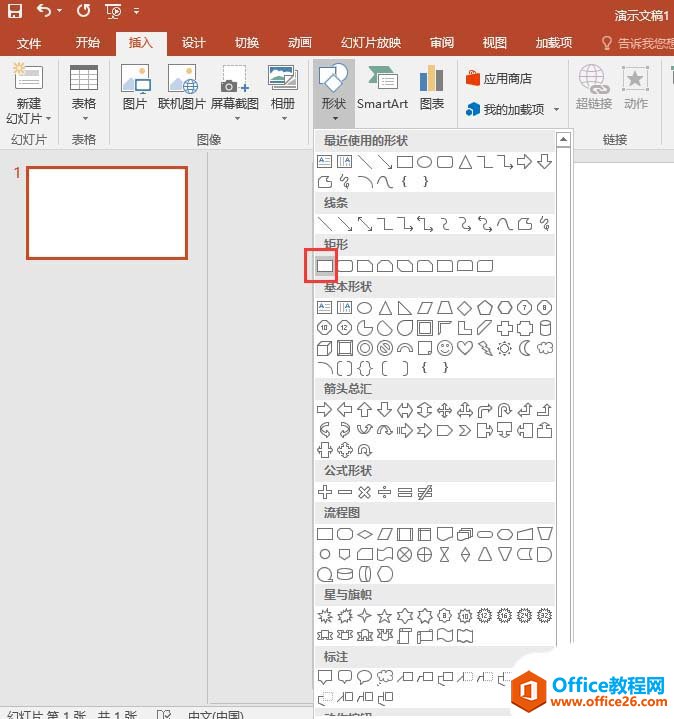
Task: Select the minus sign in 公式形状
Action: 345,492
